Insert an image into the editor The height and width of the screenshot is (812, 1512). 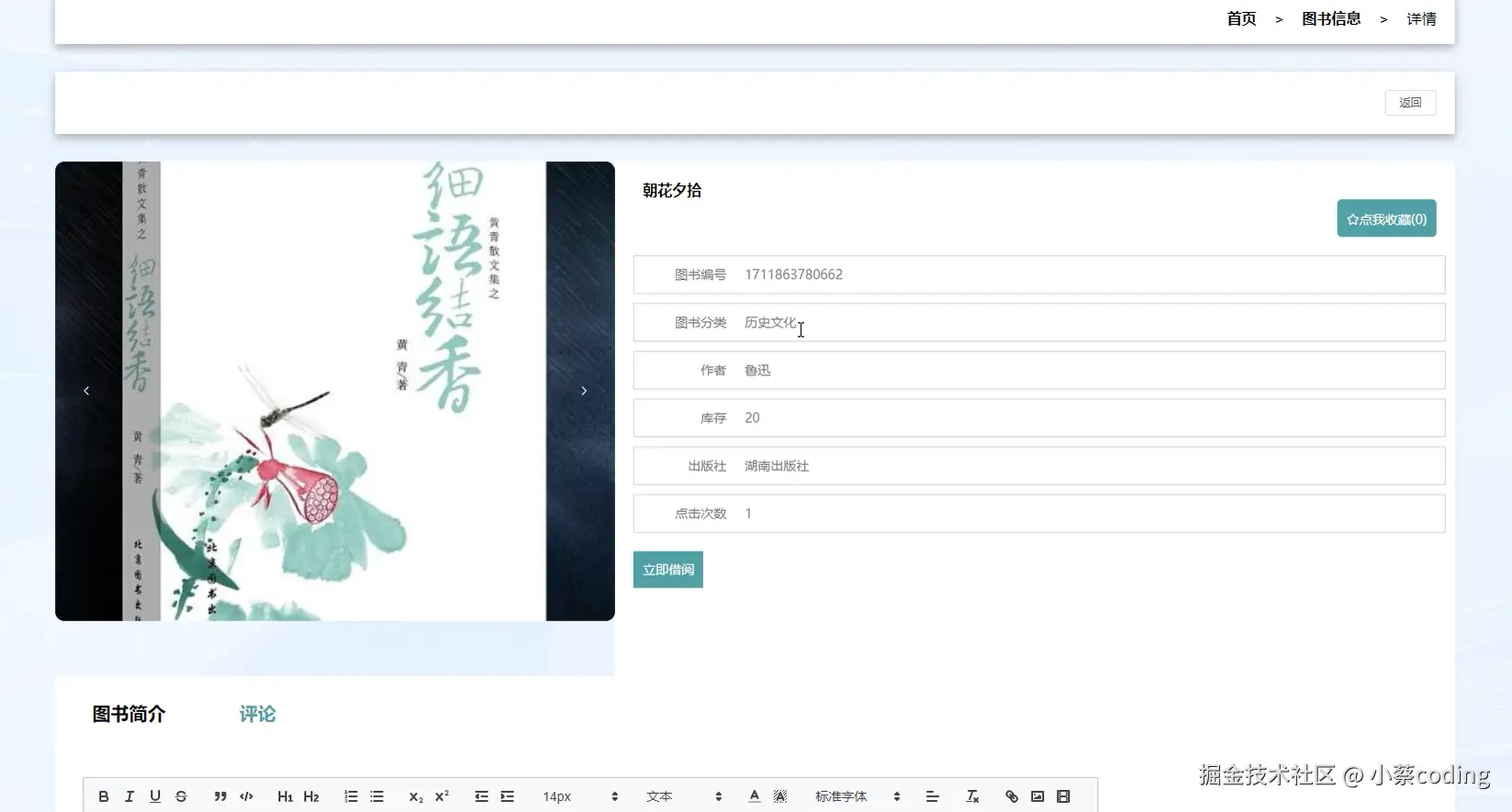point(1037,796)
